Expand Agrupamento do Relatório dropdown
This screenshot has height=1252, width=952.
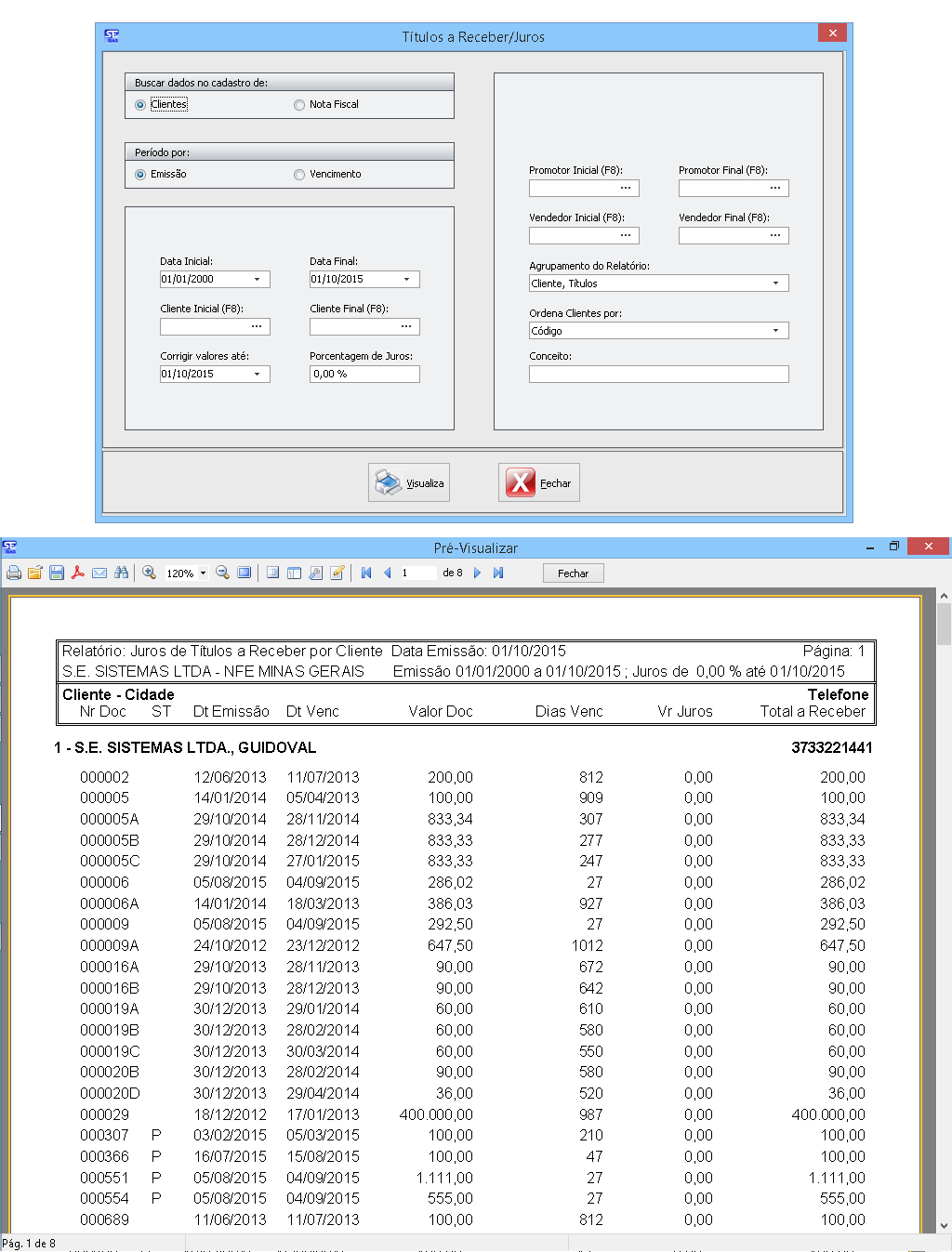click(775, 283)
